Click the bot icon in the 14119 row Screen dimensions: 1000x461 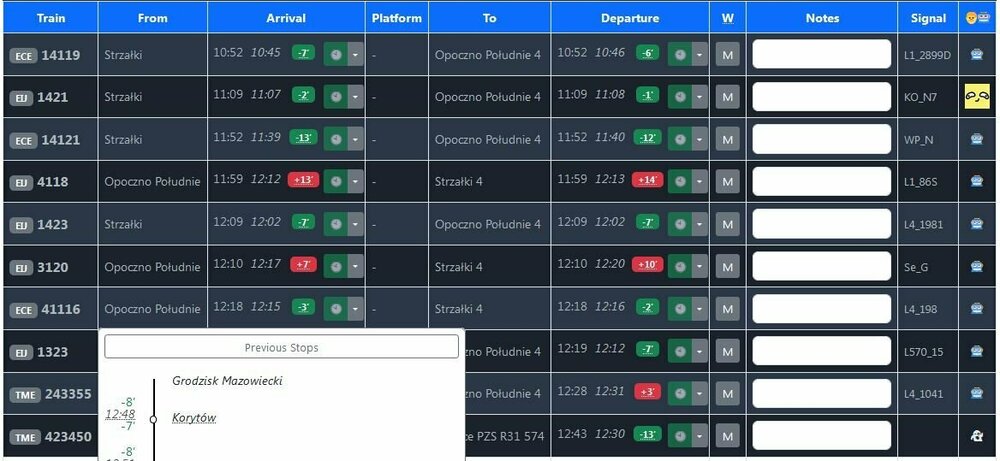coord(976,55)
